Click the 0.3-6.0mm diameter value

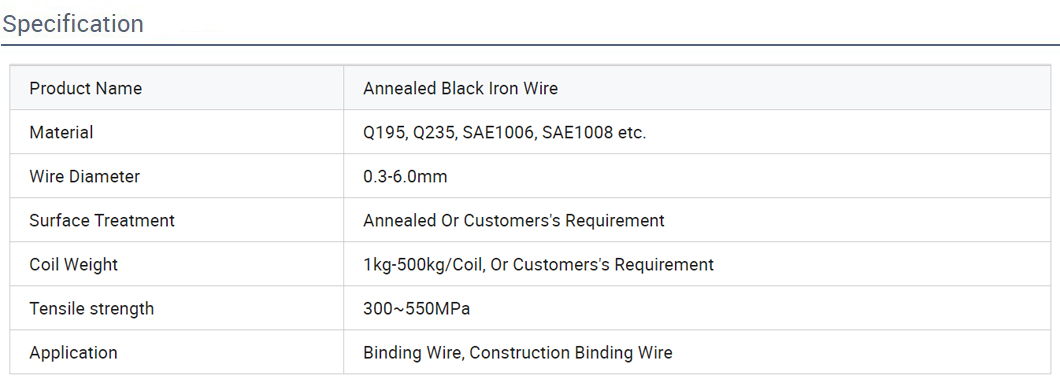(x=405, y=177)
